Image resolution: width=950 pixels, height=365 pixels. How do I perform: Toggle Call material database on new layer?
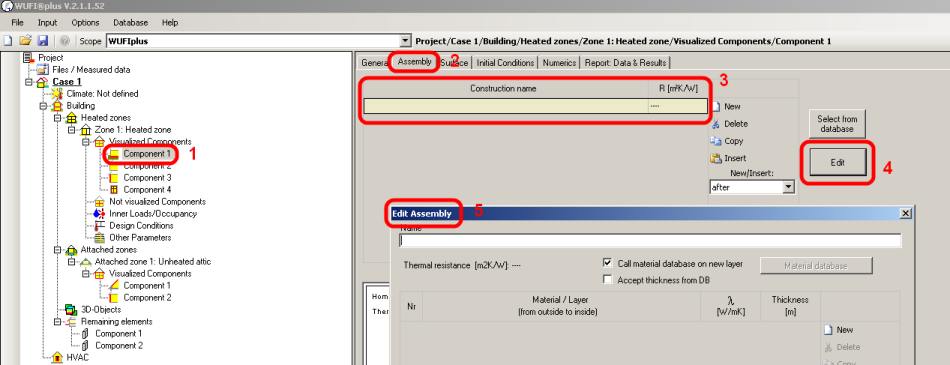(608, 264)
